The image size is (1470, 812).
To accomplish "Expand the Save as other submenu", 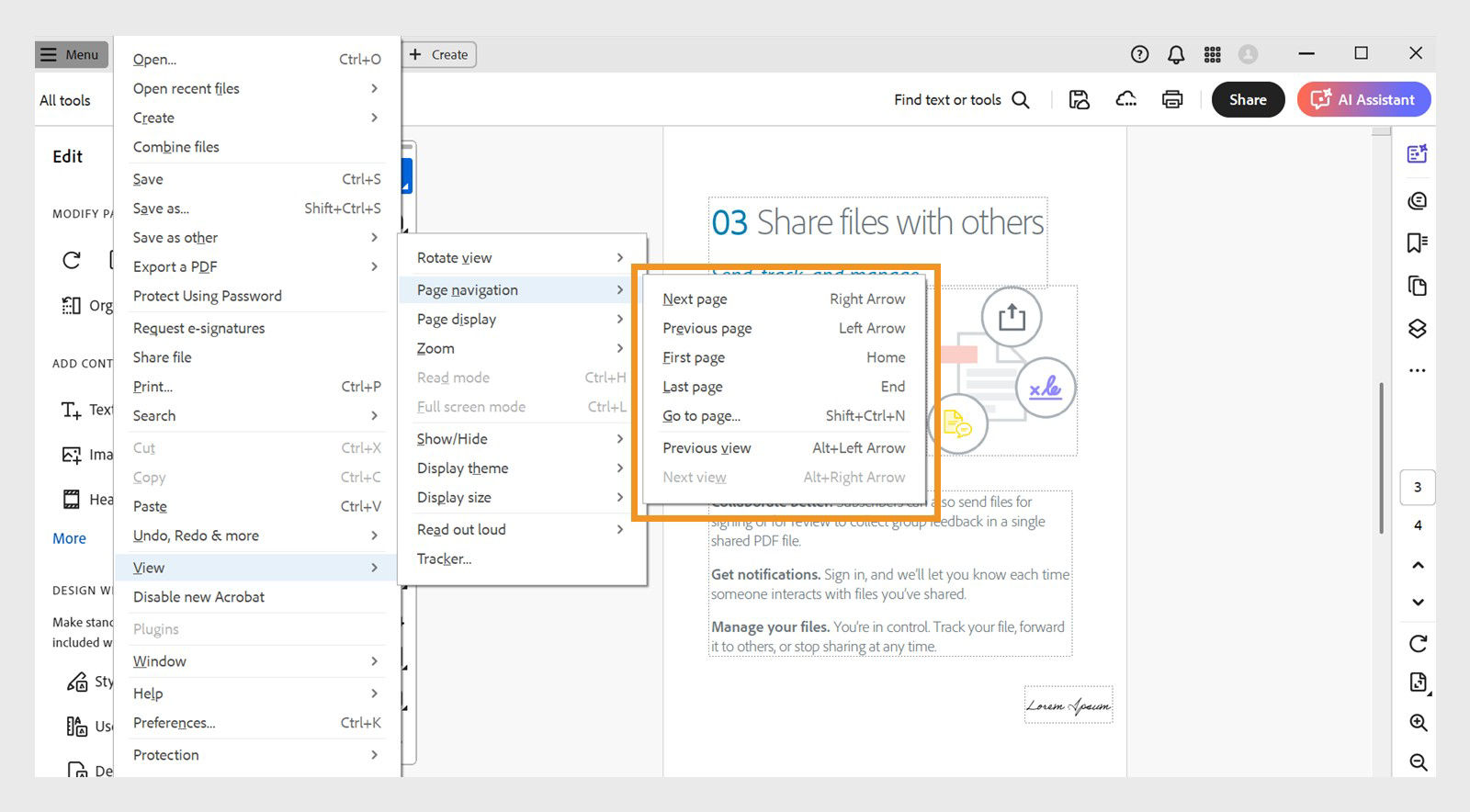I will tap(256, 238).
